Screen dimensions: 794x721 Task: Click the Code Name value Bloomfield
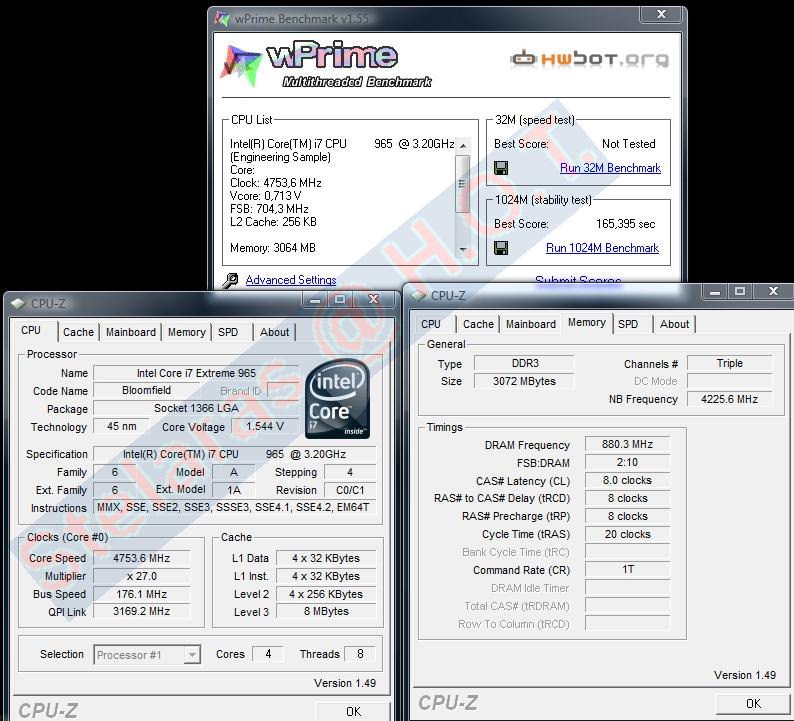pos(146,390)
